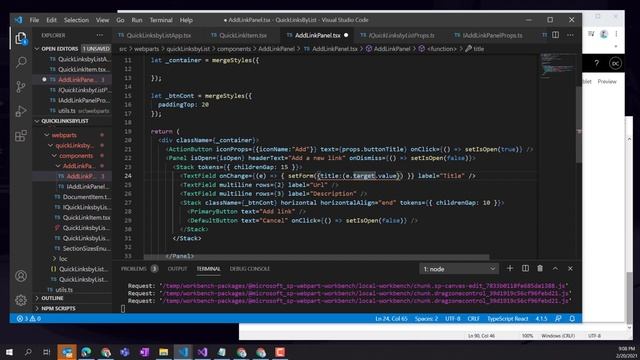Open the taskbar search icon
This screenshot has height=360, width=640.
pyautogui.click(x=28, y=352)
